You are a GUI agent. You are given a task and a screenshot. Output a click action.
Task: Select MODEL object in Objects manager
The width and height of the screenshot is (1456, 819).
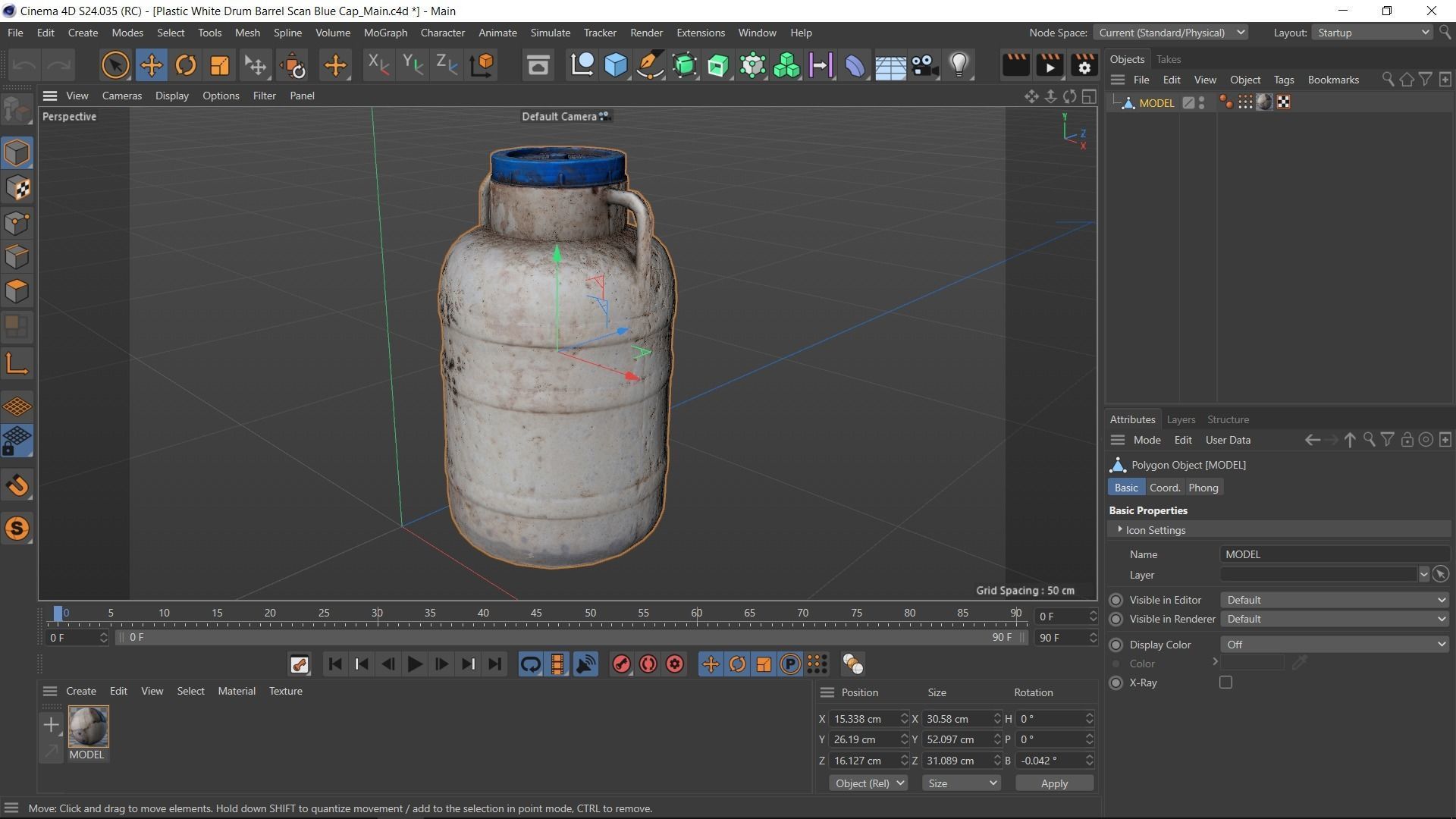pyautogui.click(x=1156, y=103)
